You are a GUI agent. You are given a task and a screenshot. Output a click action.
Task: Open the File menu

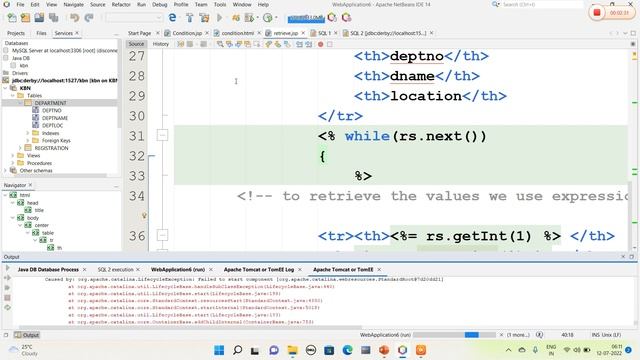click(20, 4)
